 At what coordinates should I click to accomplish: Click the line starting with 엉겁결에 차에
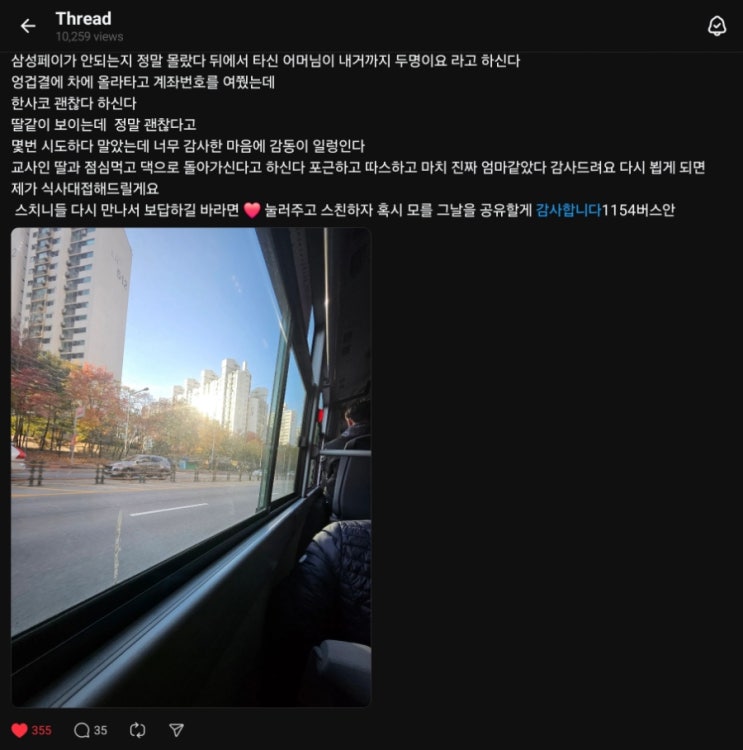pos(143,82)
